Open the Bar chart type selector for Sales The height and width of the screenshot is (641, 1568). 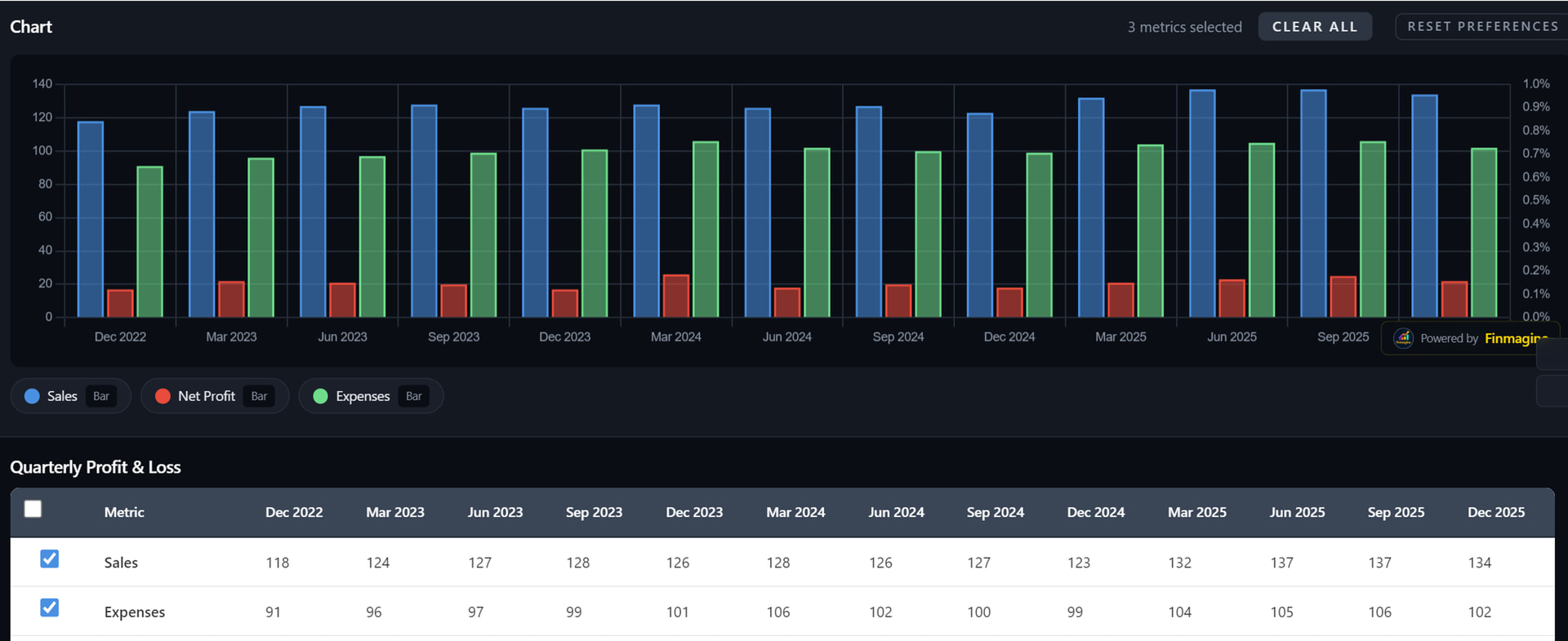click(101, 396)
